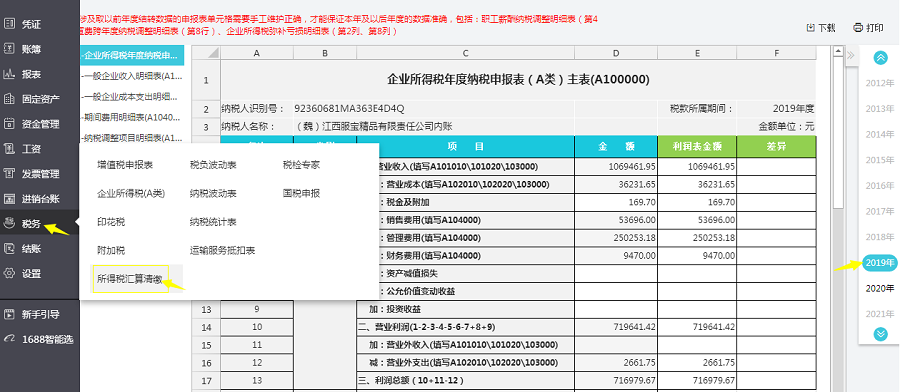900x392 pixels.
Task: Select the year 2012年
Action: (x=880, y=83)
